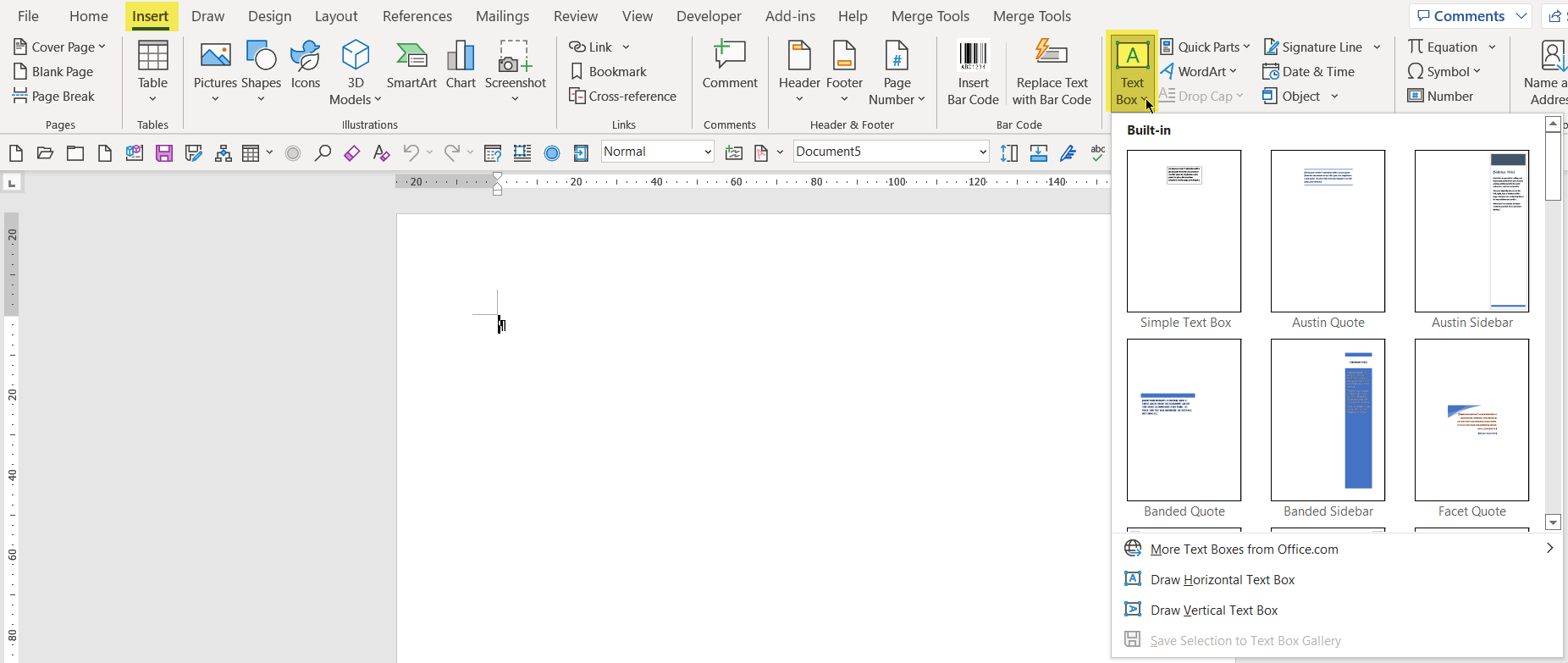1568x663 pixels.
Task: Click the purple Save floppy disk icon
Action: 164,153
